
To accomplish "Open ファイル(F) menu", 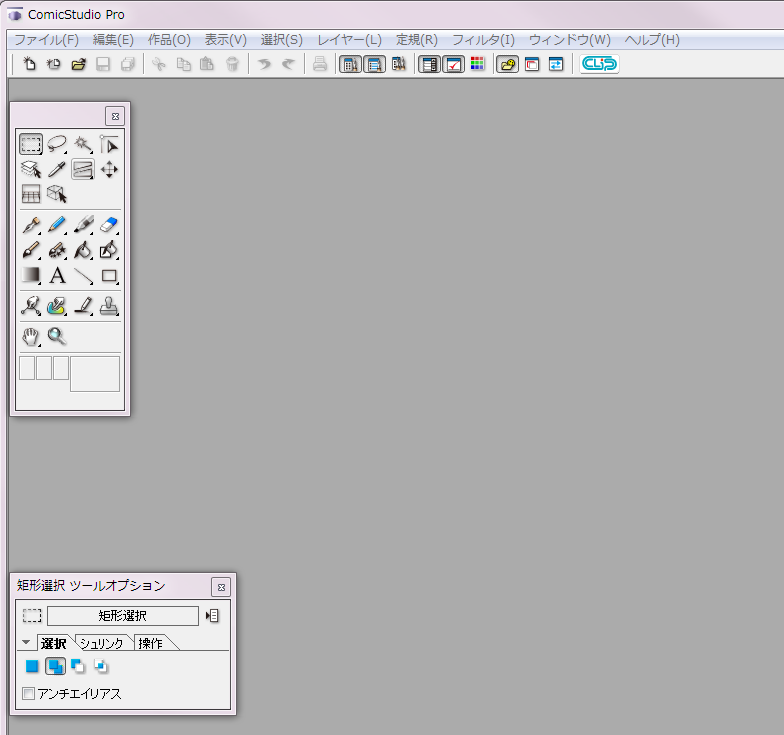I will (x=46, y=40).
